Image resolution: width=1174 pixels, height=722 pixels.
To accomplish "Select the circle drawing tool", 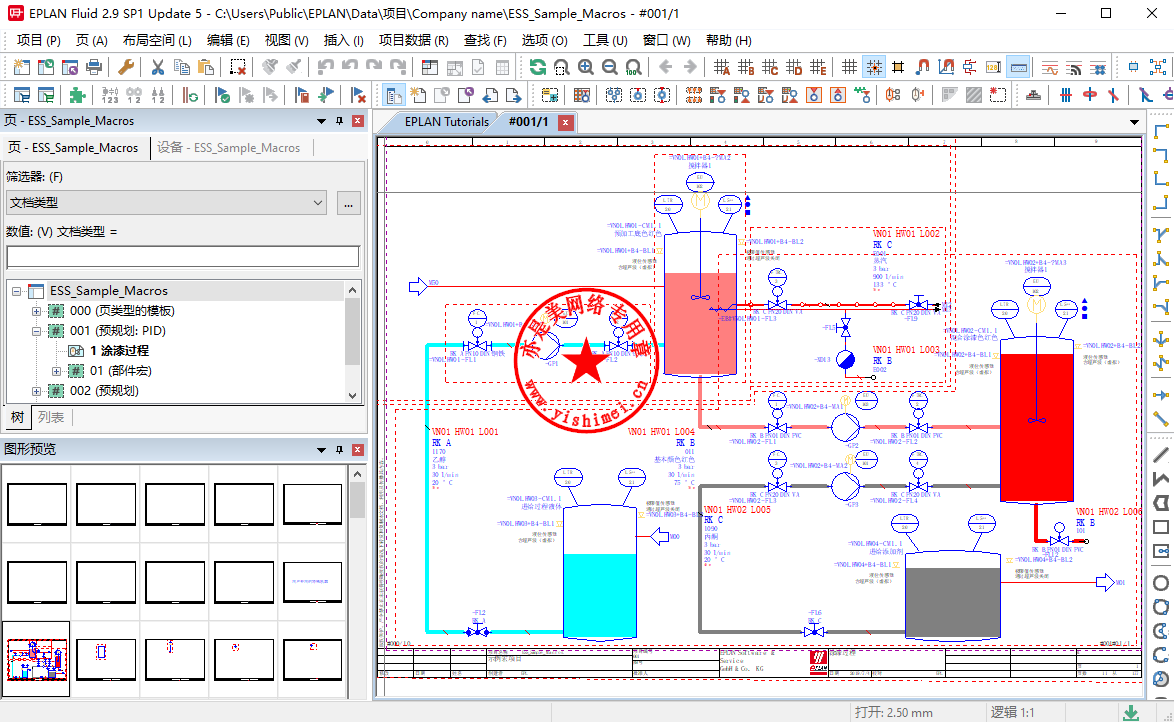I will 1161,583.
